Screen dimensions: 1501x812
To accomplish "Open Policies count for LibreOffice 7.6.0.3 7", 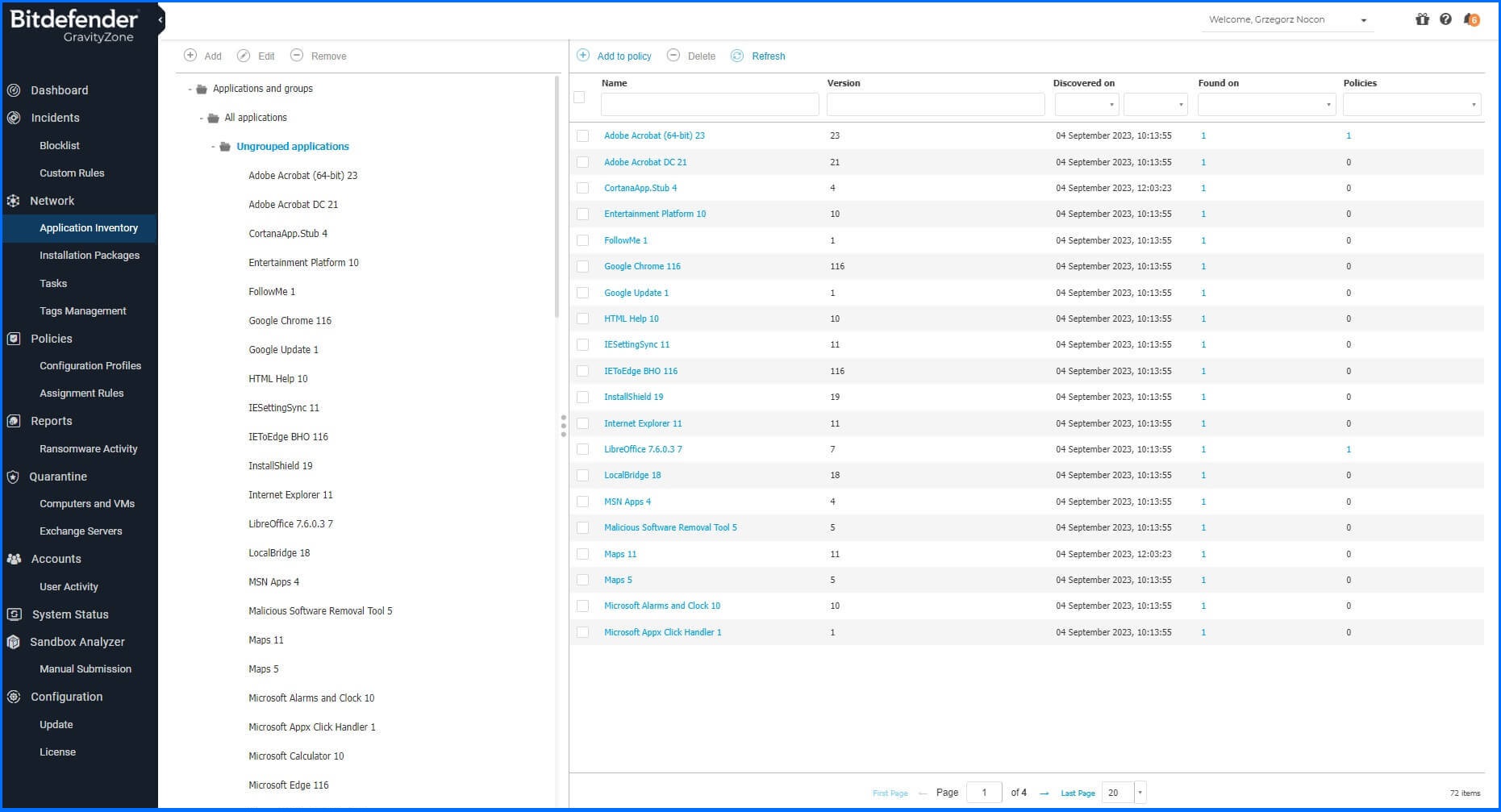I will [x=1349, y=450].
